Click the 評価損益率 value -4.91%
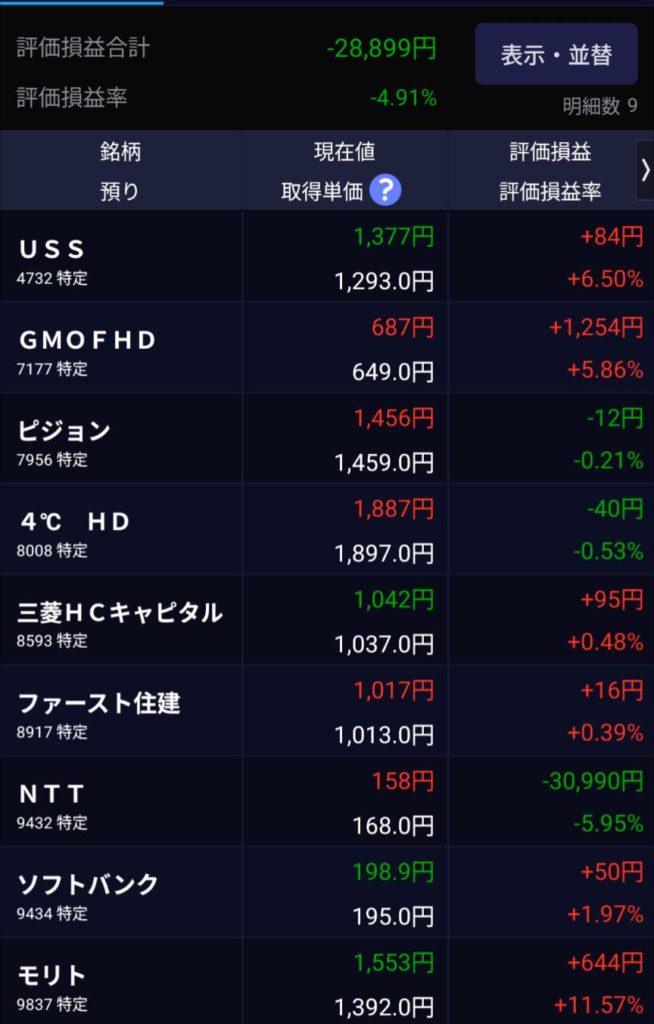Image resolution: width=654 pixels, height=1024 pixels. point(403,98)
